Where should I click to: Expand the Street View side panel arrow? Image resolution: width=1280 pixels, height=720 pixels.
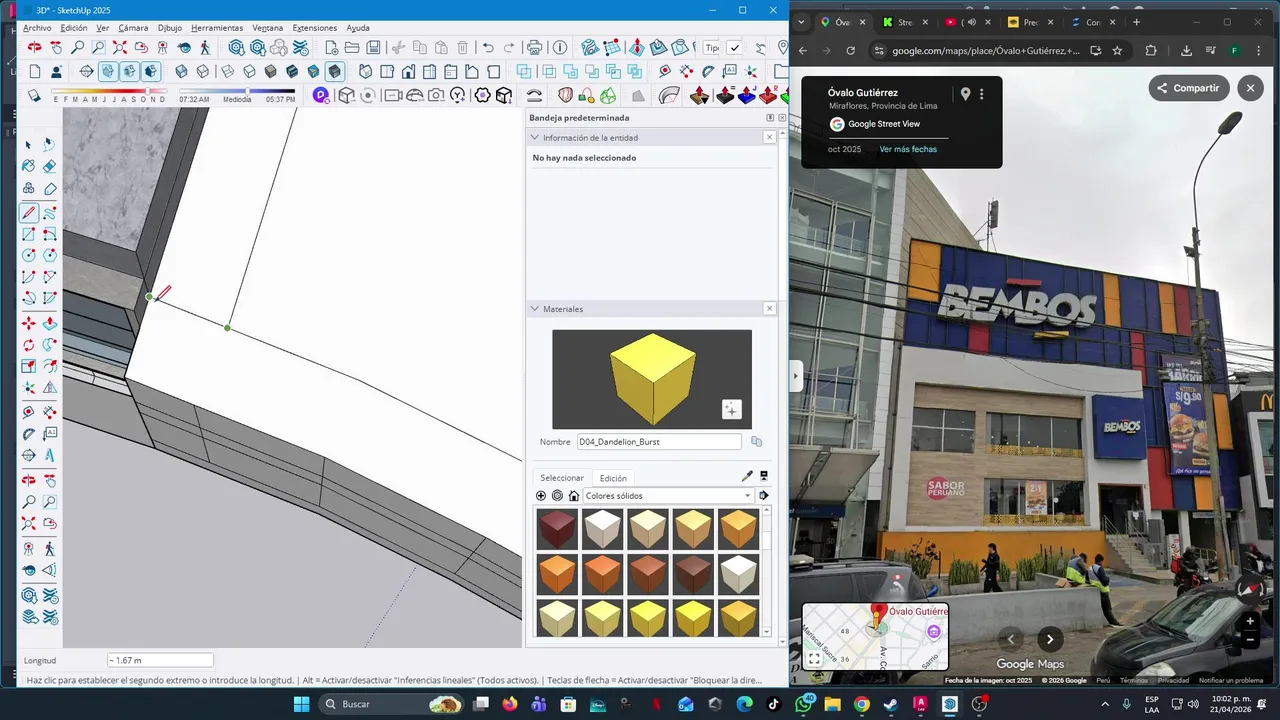[796, 376]
